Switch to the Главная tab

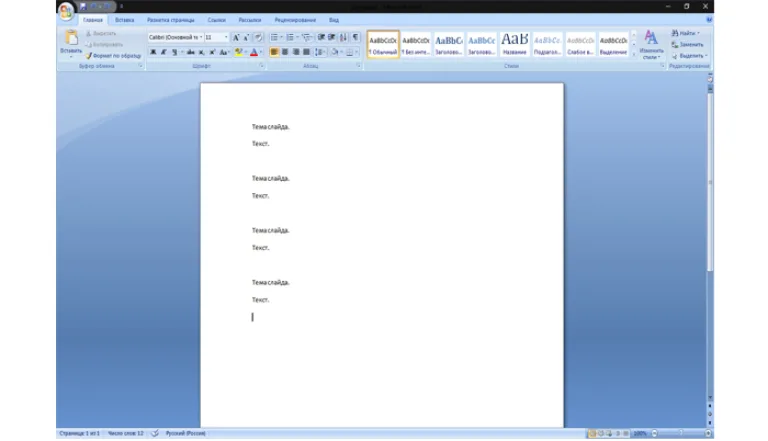(x=93, y=20)
